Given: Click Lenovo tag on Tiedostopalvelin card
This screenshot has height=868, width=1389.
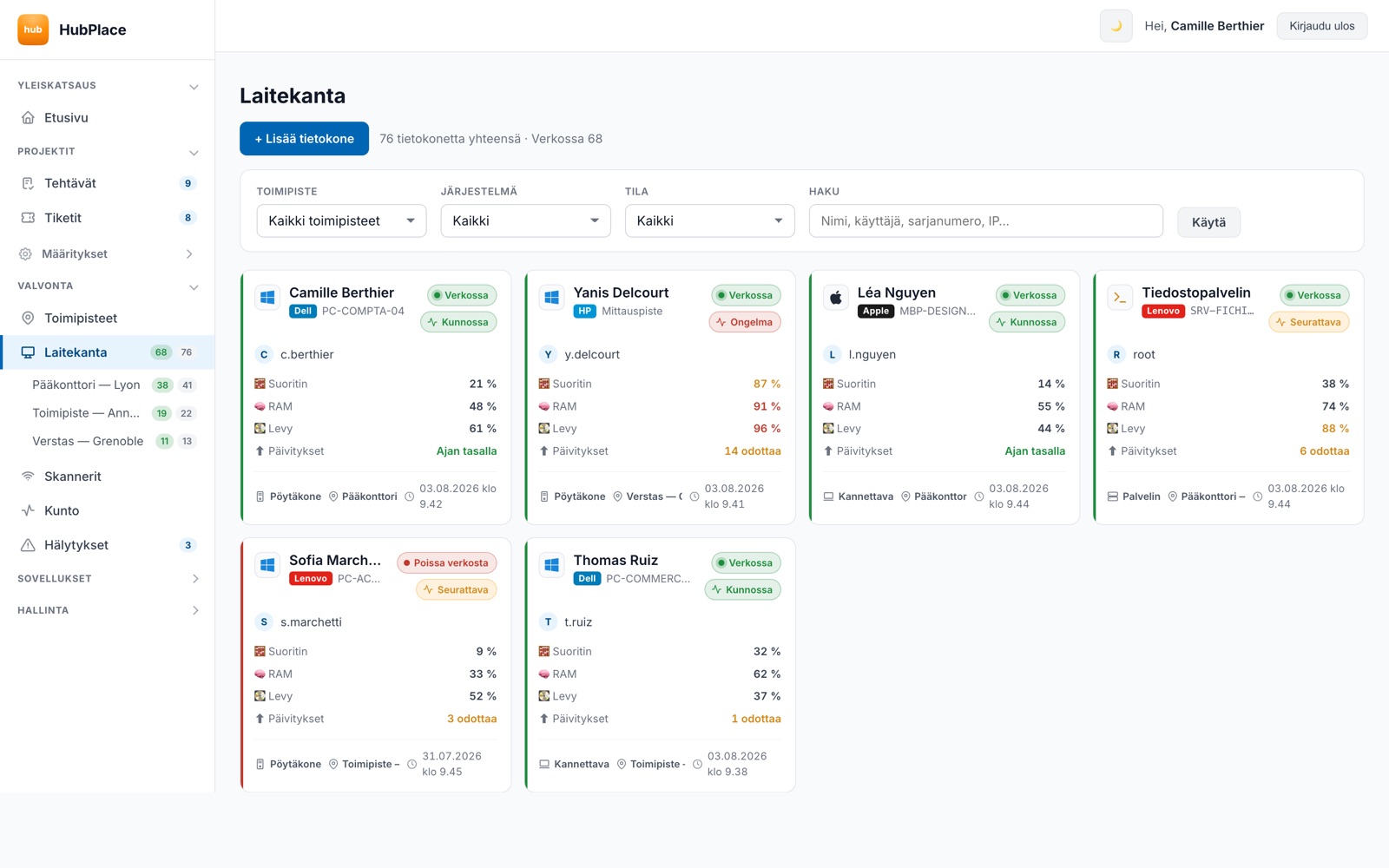Looking at the screenshot, I should 1163,312.
